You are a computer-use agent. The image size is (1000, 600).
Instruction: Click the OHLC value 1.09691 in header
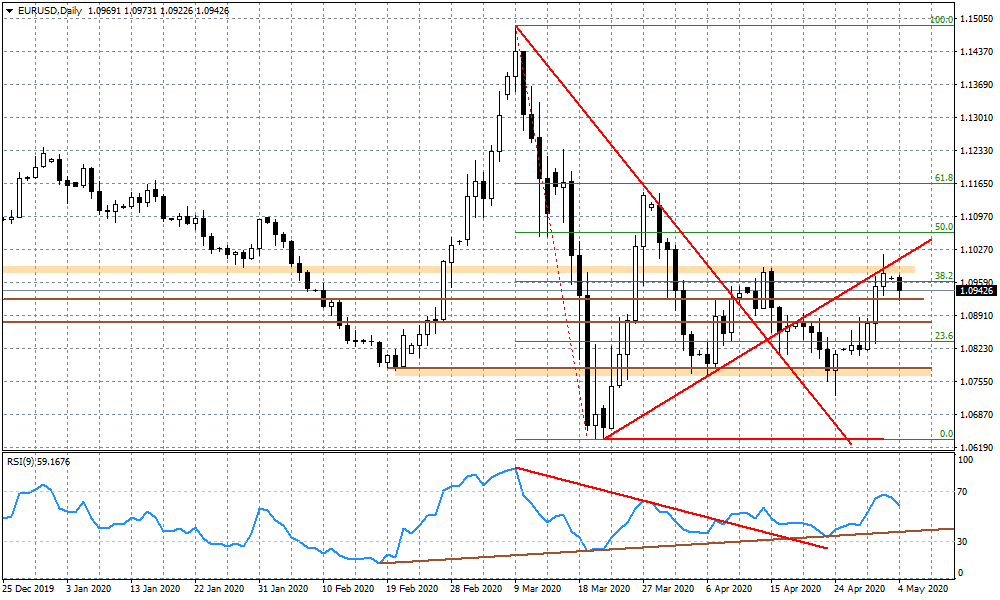(104, 11)
